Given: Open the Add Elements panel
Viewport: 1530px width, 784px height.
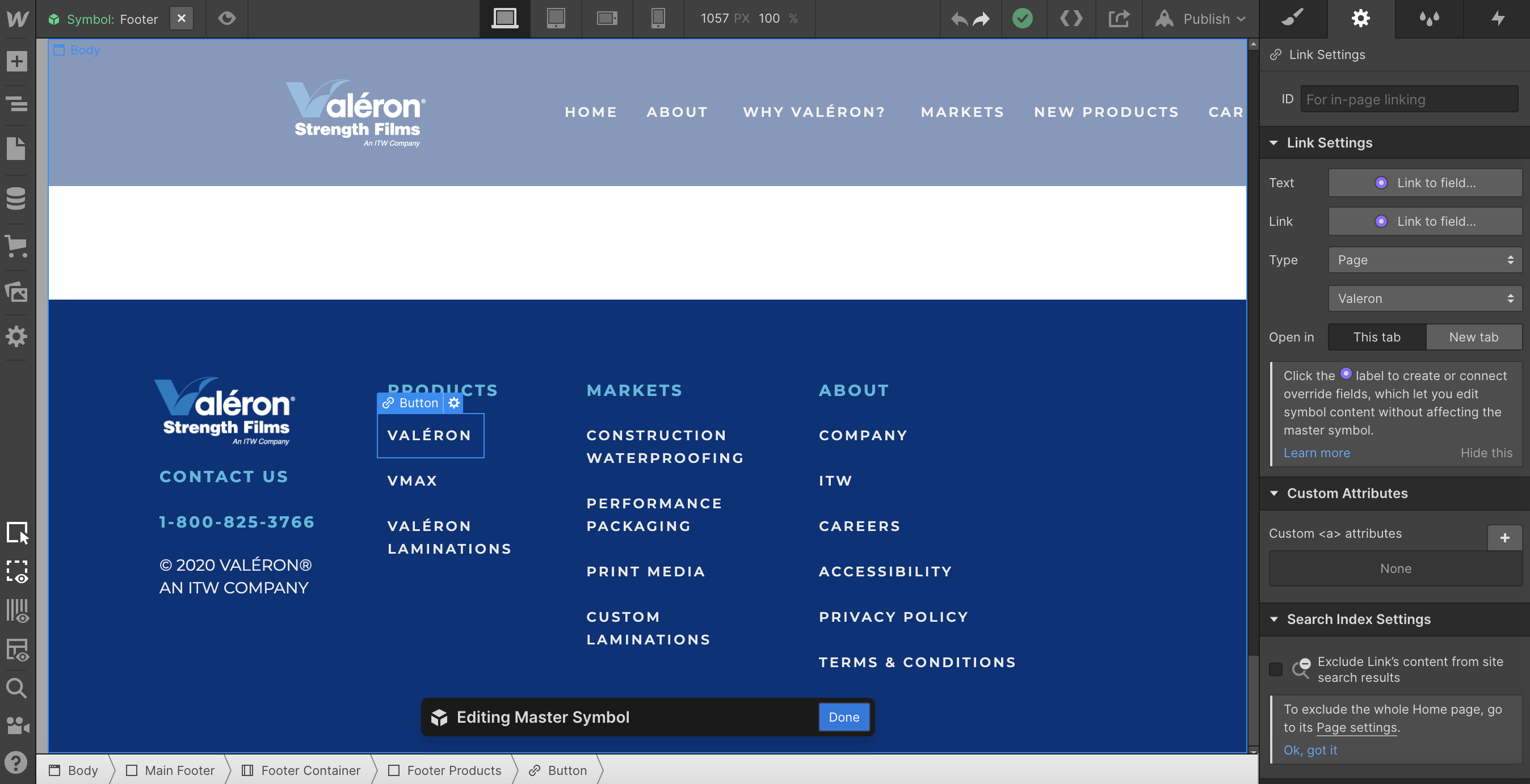Looking at the screenshot, I should pos(16,61).
